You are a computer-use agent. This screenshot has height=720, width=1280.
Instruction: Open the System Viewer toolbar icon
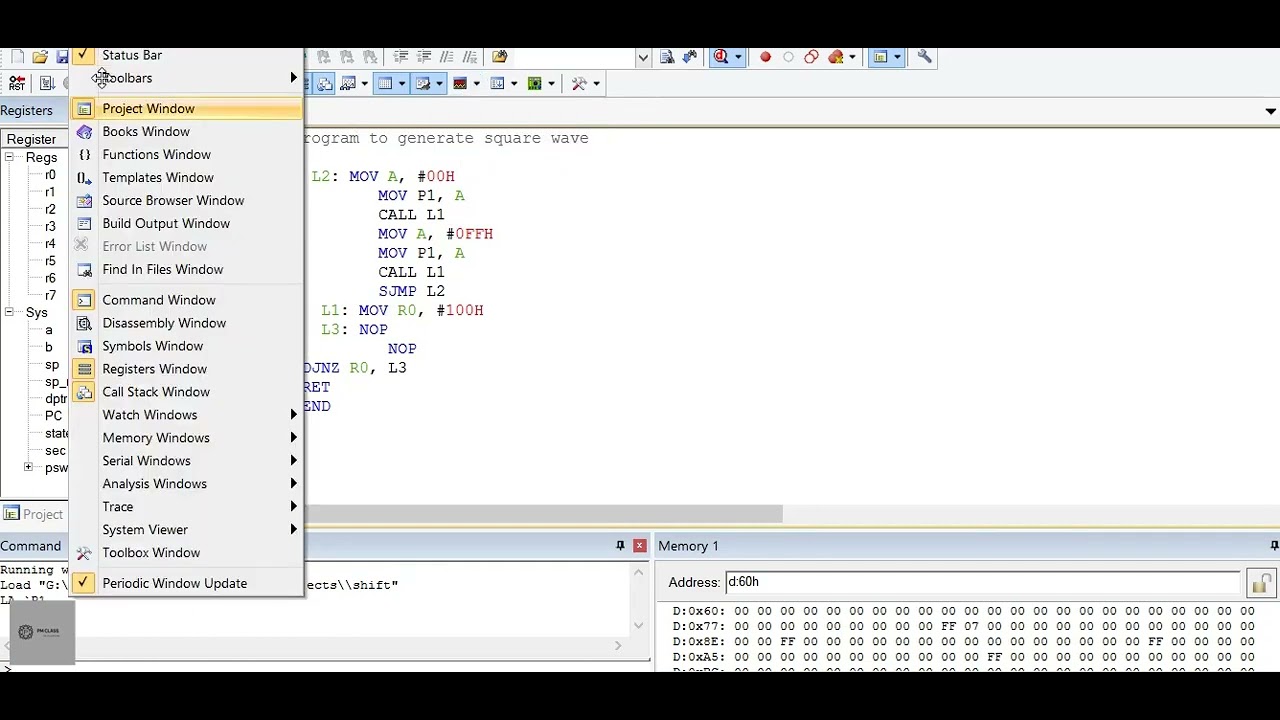(534, 83)
